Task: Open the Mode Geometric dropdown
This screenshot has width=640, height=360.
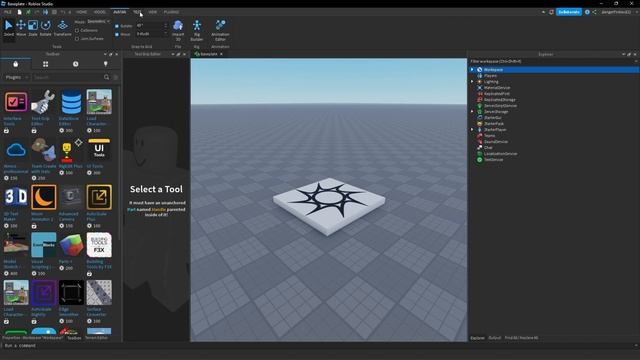Action: click(98, 21)
